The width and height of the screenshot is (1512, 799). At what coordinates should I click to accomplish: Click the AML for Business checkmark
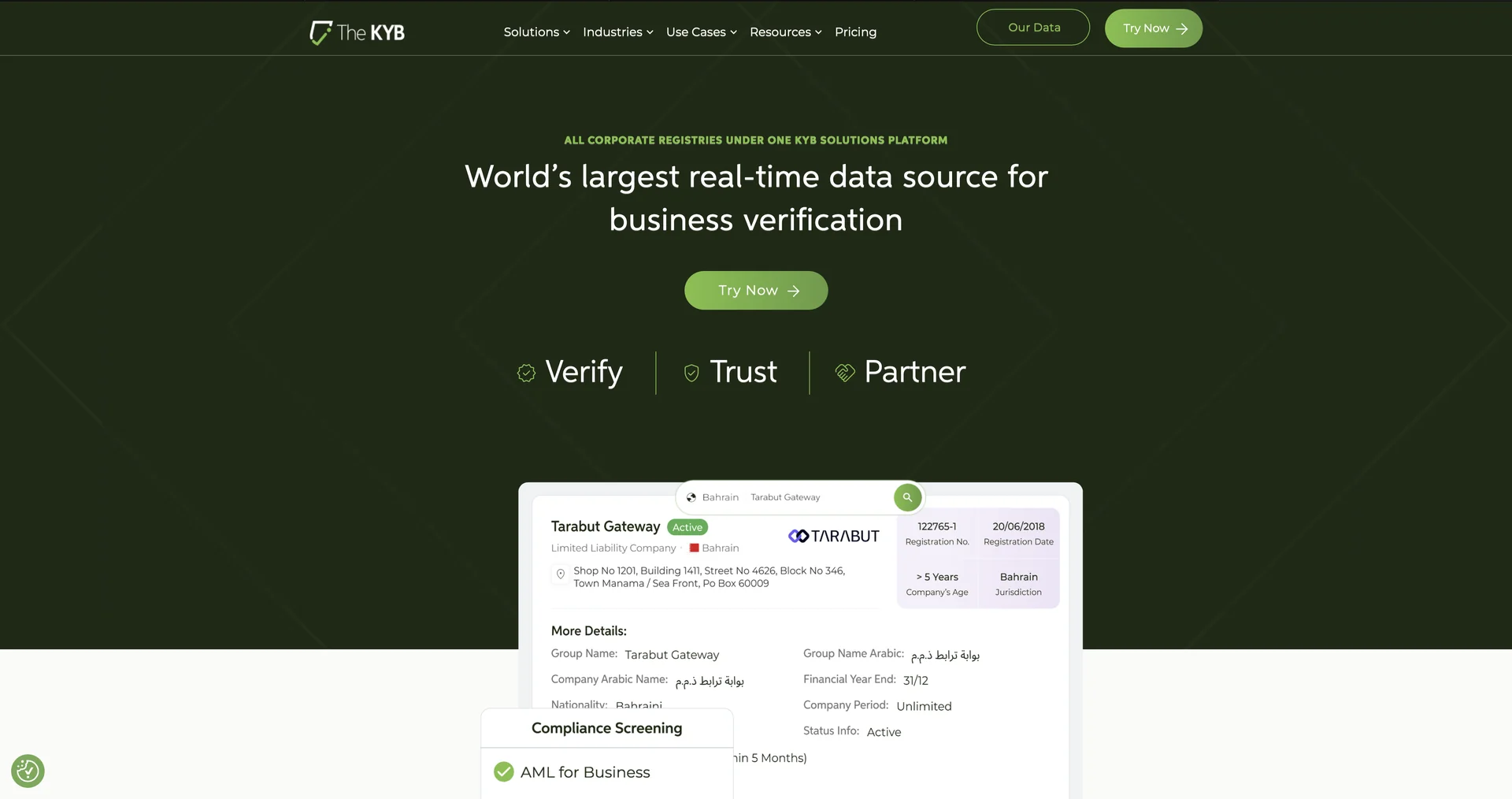[x=504, y=771]
